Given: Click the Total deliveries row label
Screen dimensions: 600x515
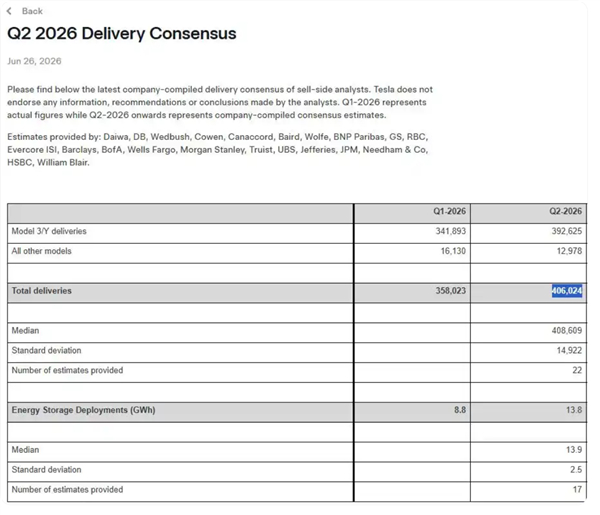Looking at the screenshot, I should pos(41,291).
